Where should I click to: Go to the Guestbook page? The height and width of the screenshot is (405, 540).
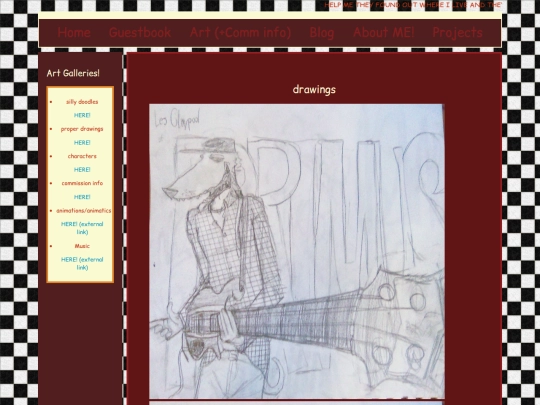point(140,33)
